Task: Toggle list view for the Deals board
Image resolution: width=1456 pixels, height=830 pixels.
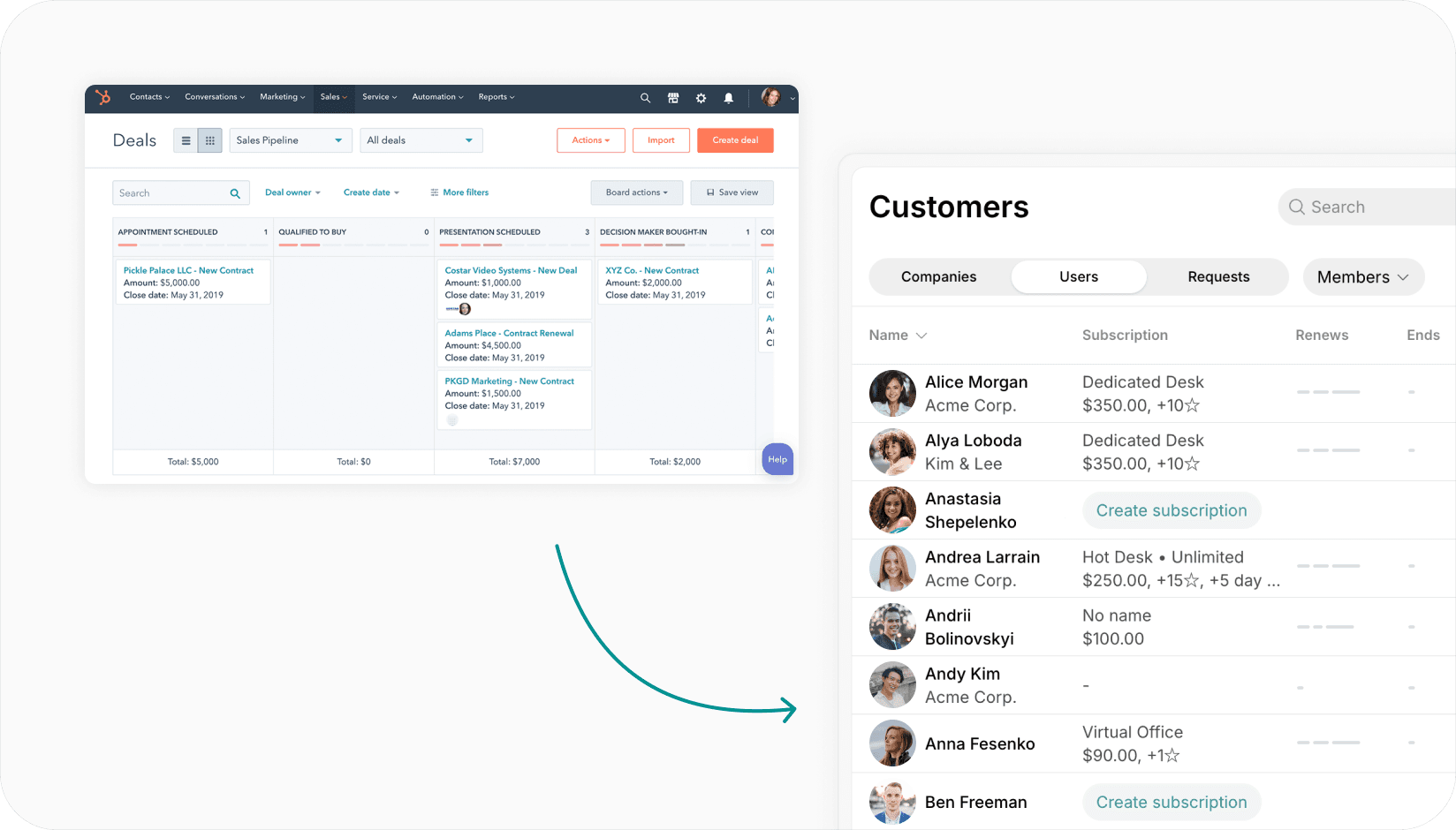Action: click(185, 140)
